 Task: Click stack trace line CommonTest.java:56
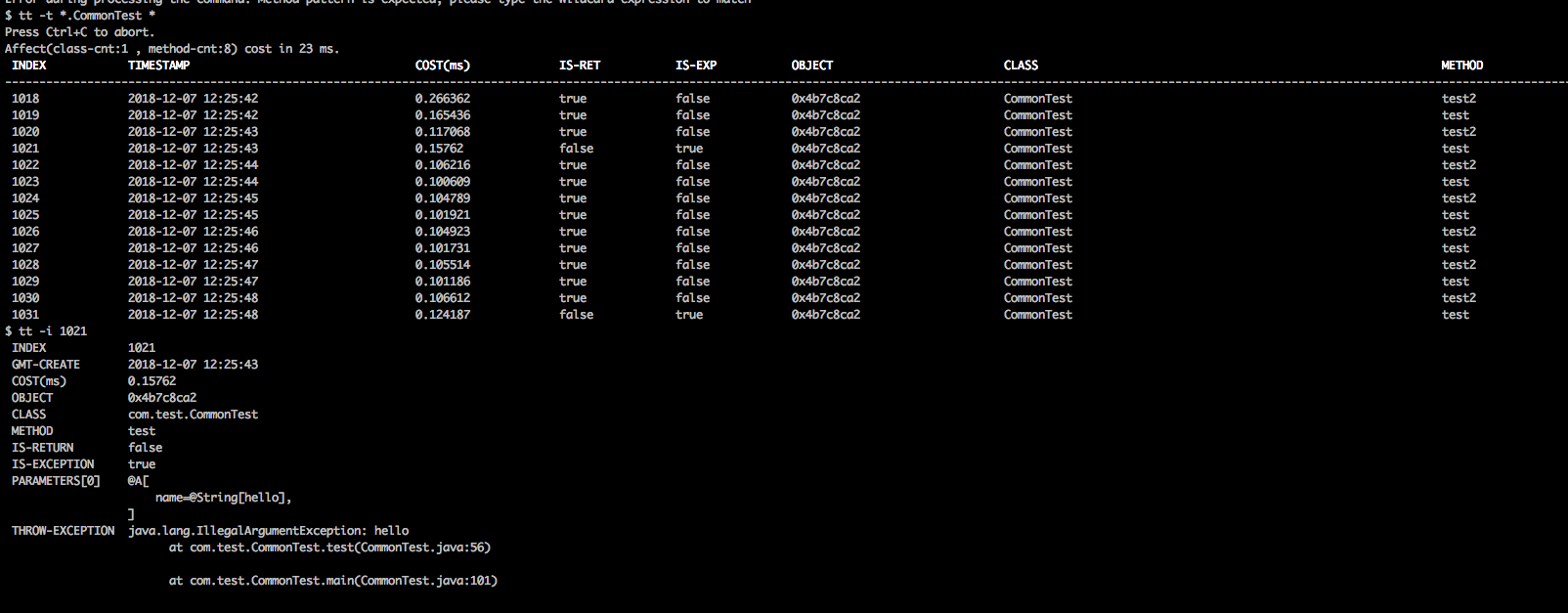tap(329, 547)
